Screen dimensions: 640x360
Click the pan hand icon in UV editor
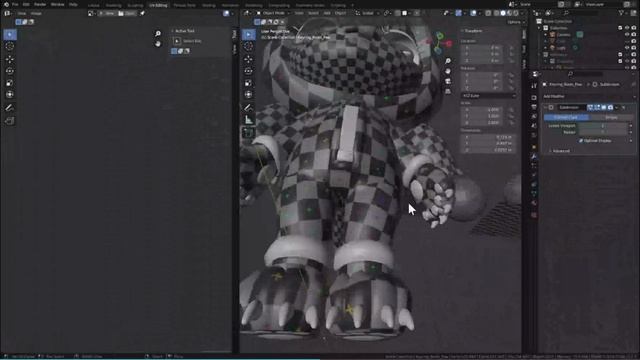[x=158, y=43]
